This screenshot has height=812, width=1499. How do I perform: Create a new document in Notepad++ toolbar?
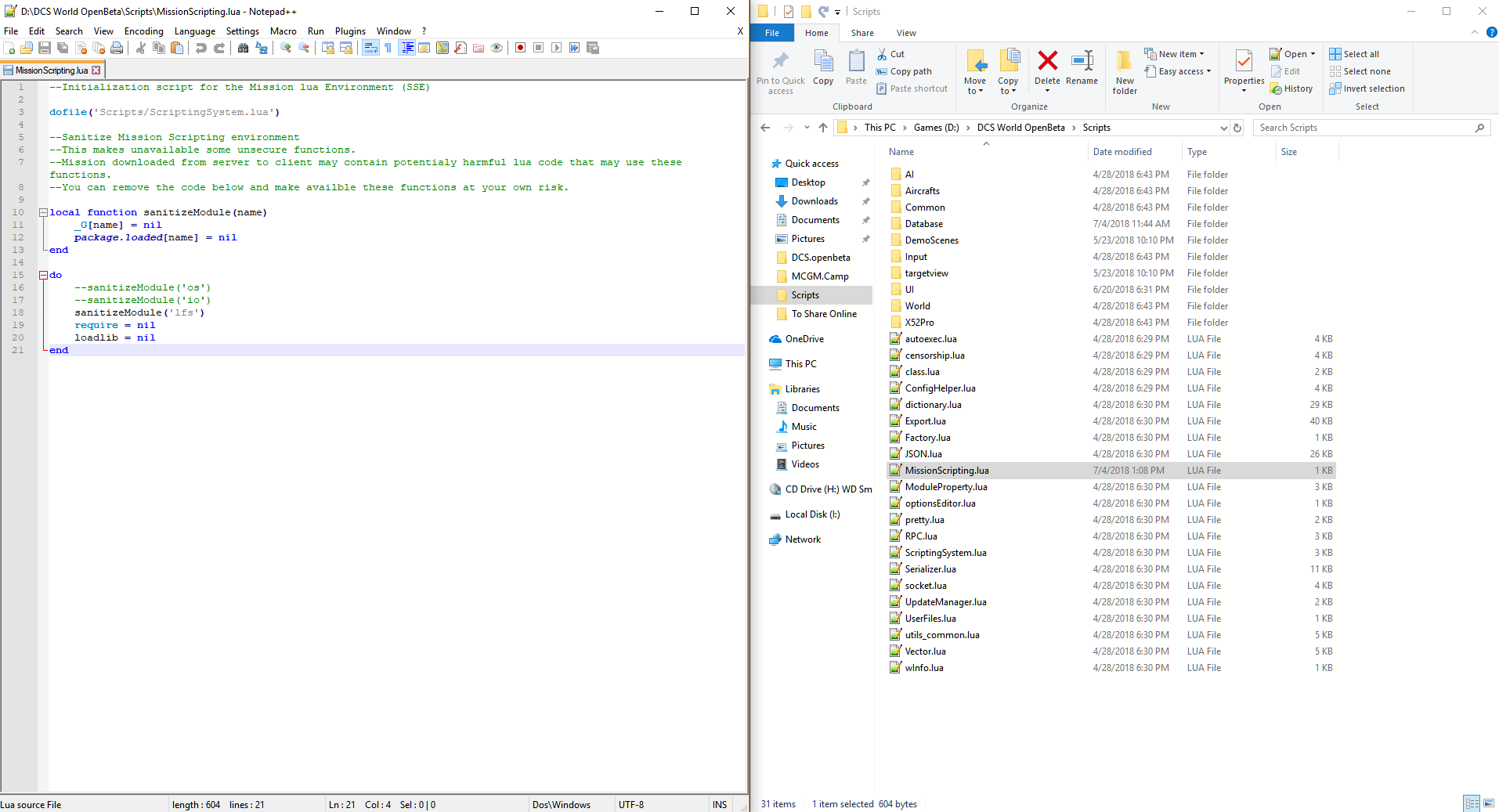click(9, 48)
